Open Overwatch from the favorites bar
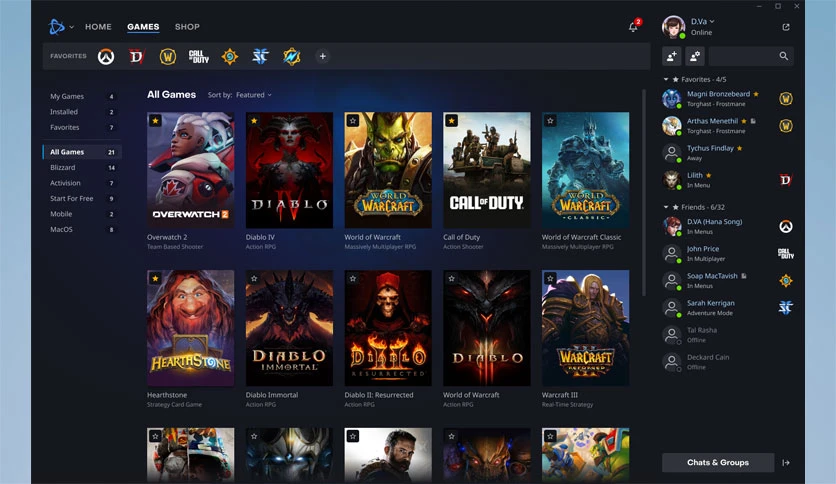The image size is (836, 484). pos(106,57)
